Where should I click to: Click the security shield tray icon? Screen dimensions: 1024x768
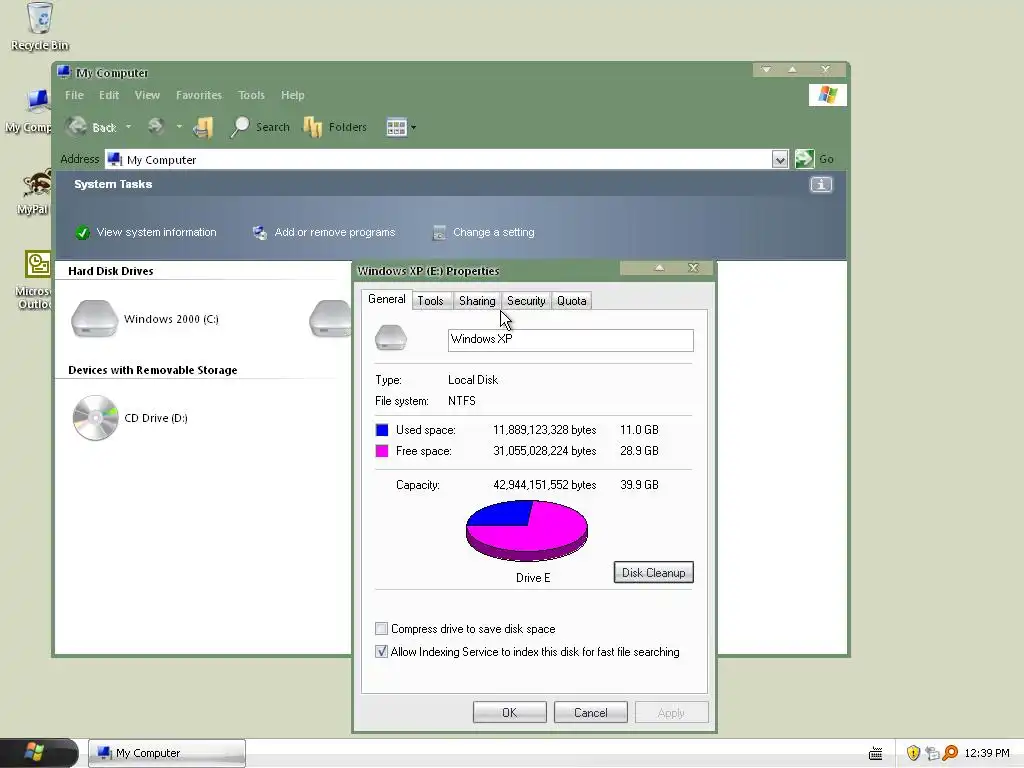[x=913, y=753]
